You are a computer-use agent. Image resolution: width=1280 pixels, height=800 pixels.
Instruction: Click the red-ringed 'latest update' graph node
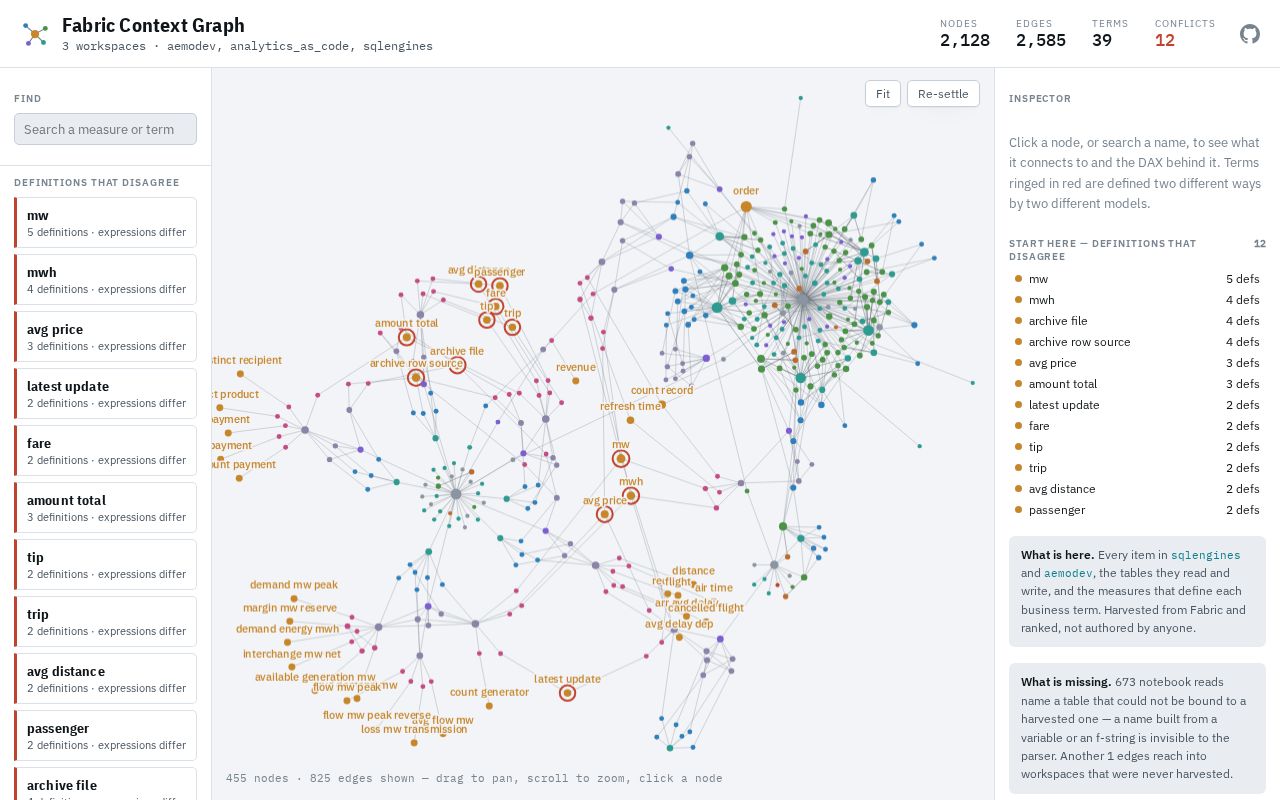[567, 693]
